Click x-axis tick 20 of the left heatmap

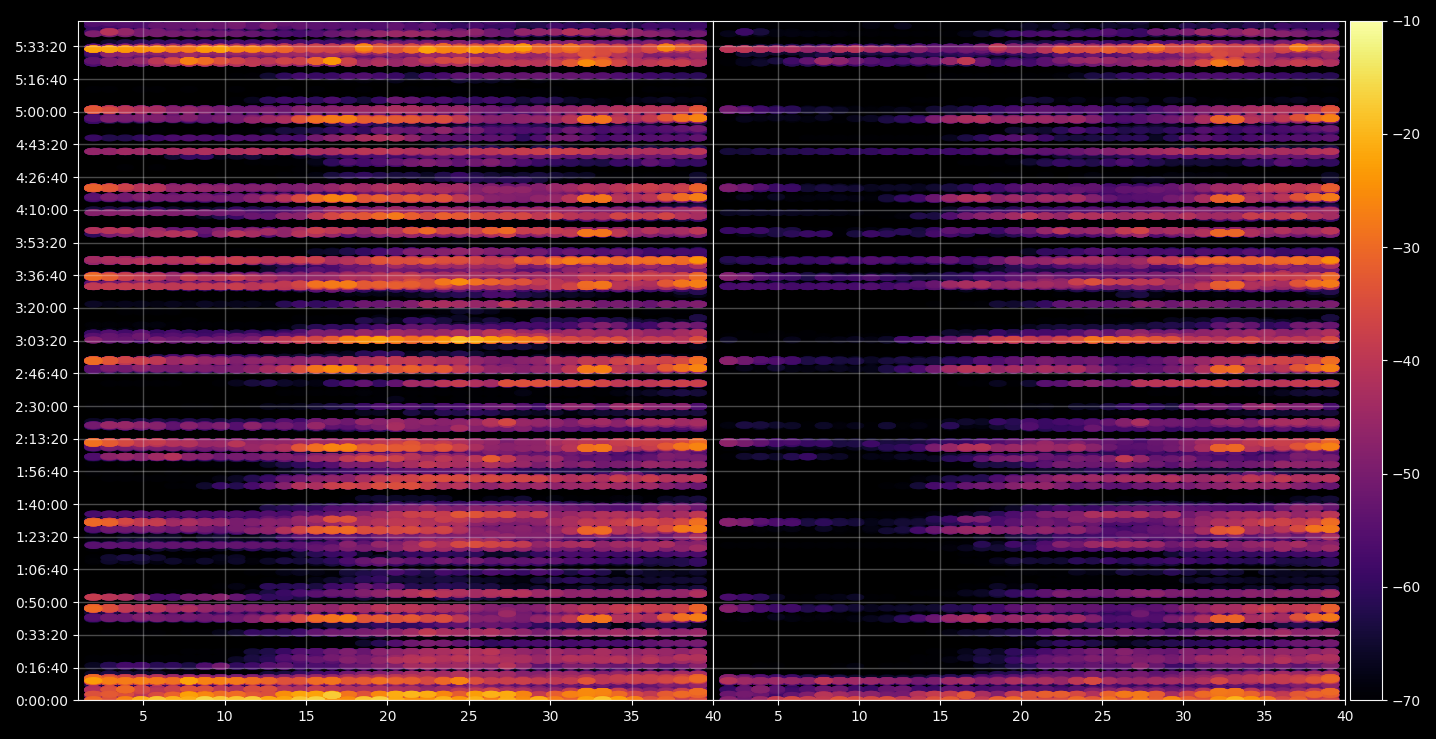point(387,716)
